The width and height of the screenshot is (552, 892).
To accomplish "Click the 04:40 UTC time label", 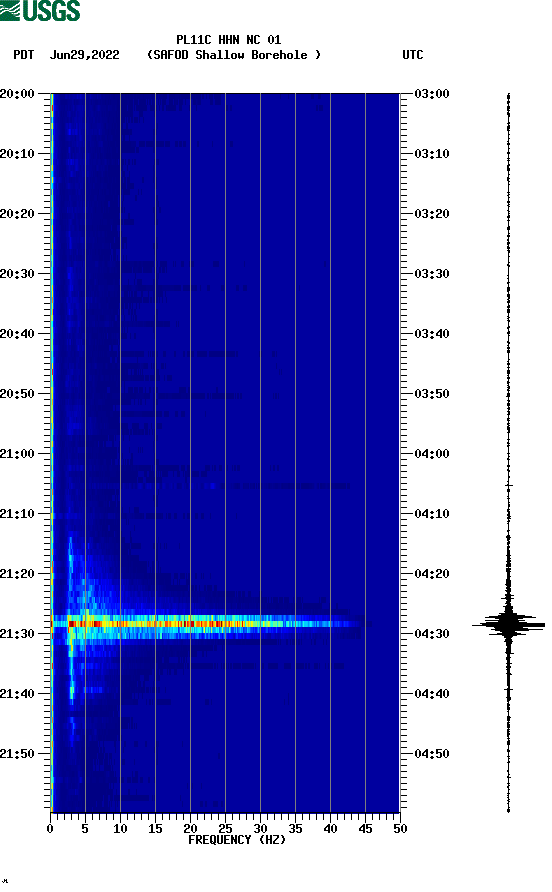I will click(432, 693).
